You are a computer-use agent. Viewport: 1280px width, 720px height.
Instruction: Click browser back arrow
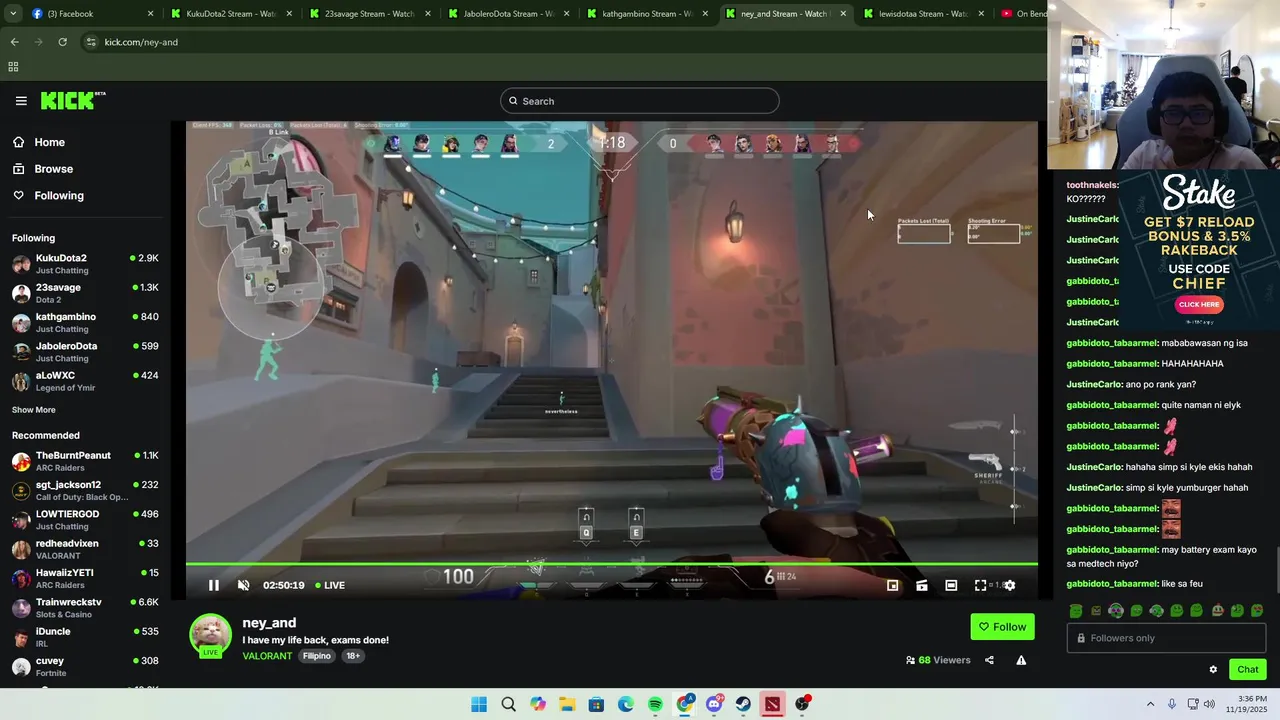[x=14, y=42]
